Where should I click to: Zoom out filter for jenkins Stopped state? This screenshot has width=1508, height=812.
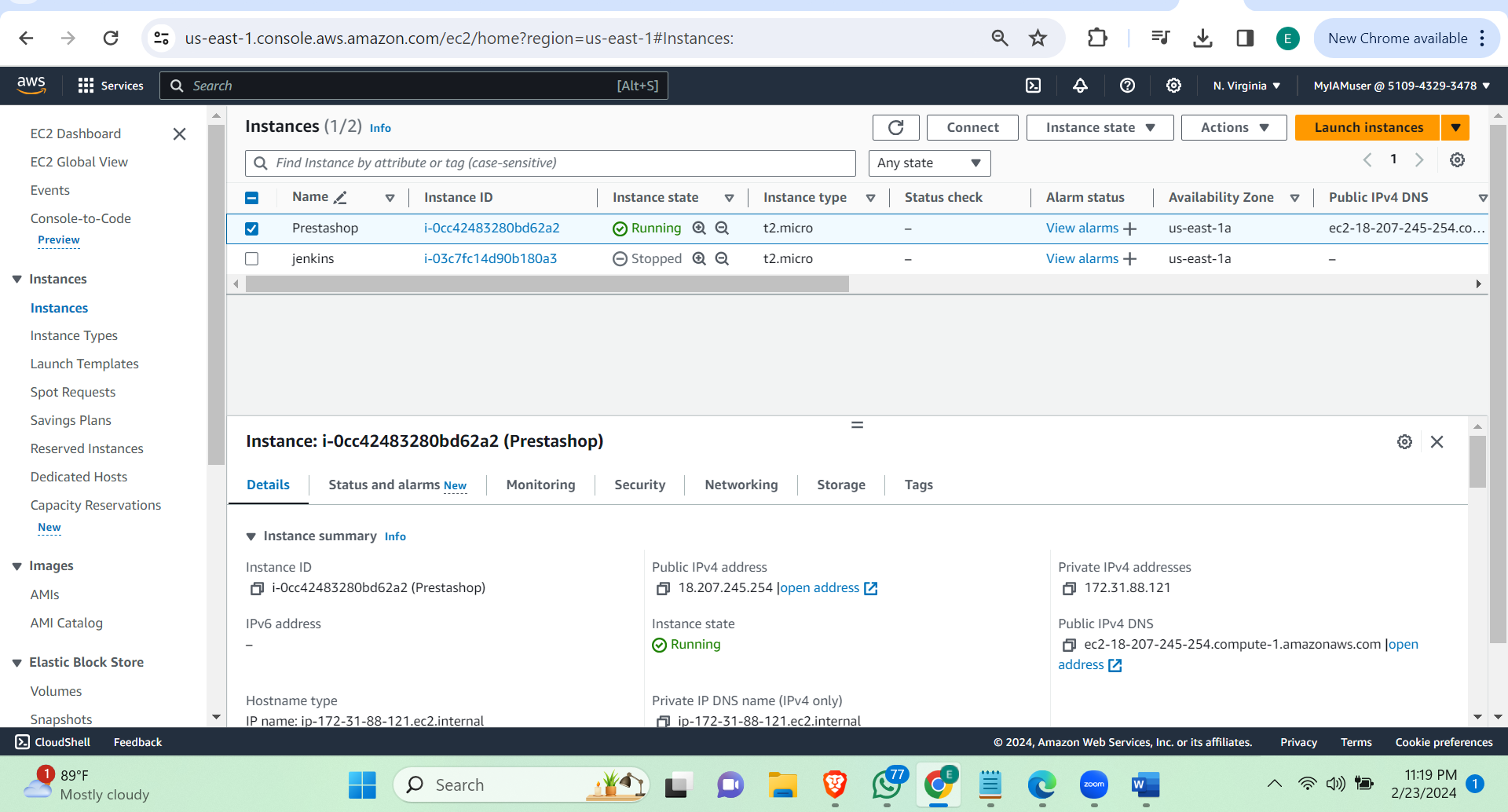pyautogui.click(x=722, y=258)
